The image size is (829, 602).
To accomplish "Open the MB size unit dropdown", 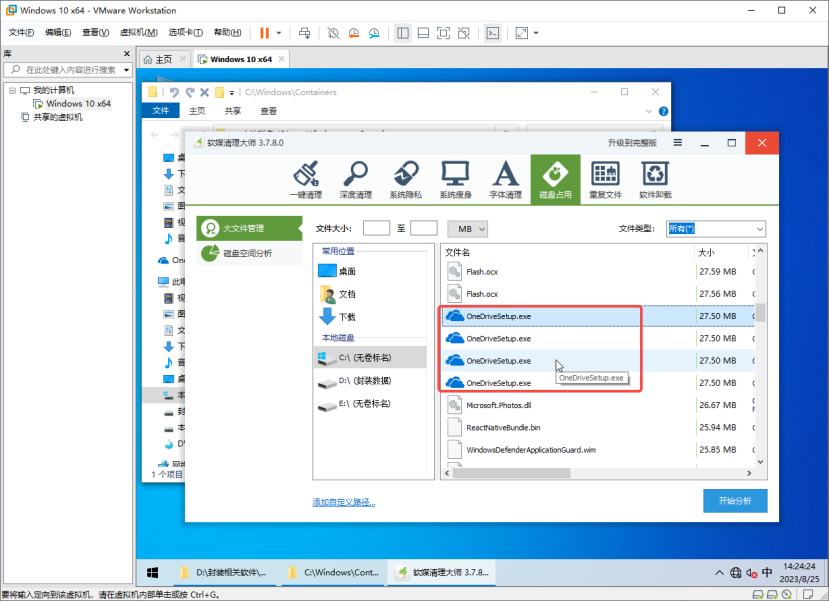I will coord(467,229).
